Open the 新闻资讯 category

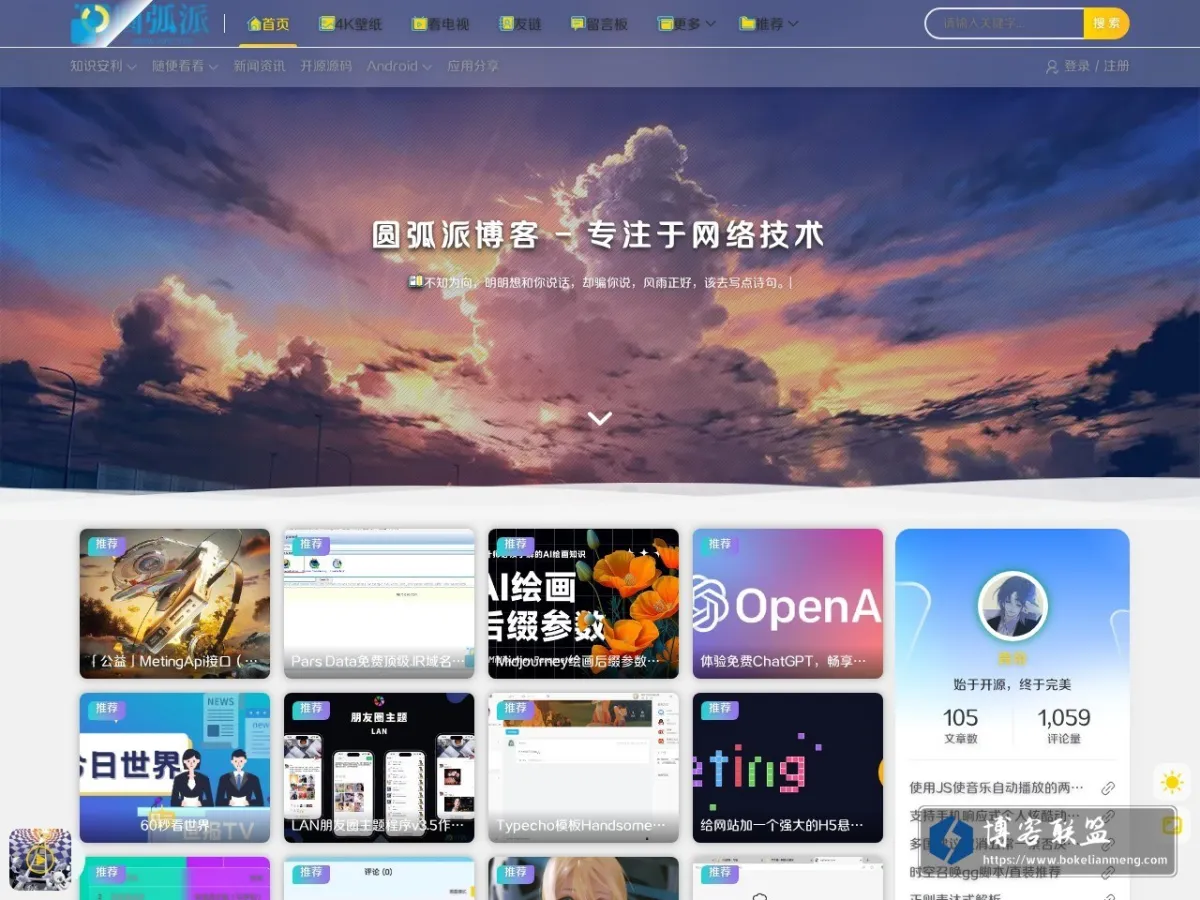coord(259,66)
